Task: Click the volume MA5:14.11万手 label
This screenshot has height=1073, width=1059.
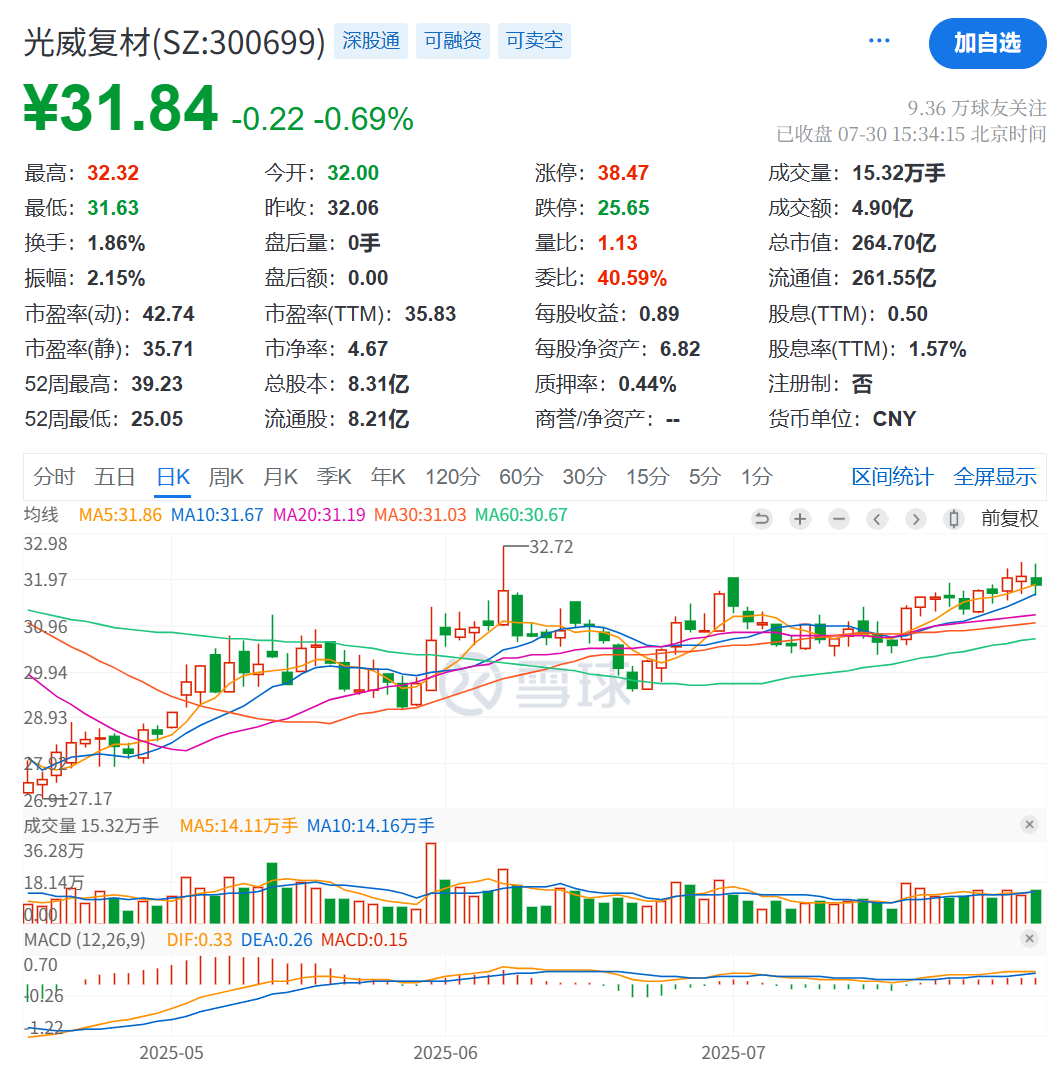Action: pos(239,826)
